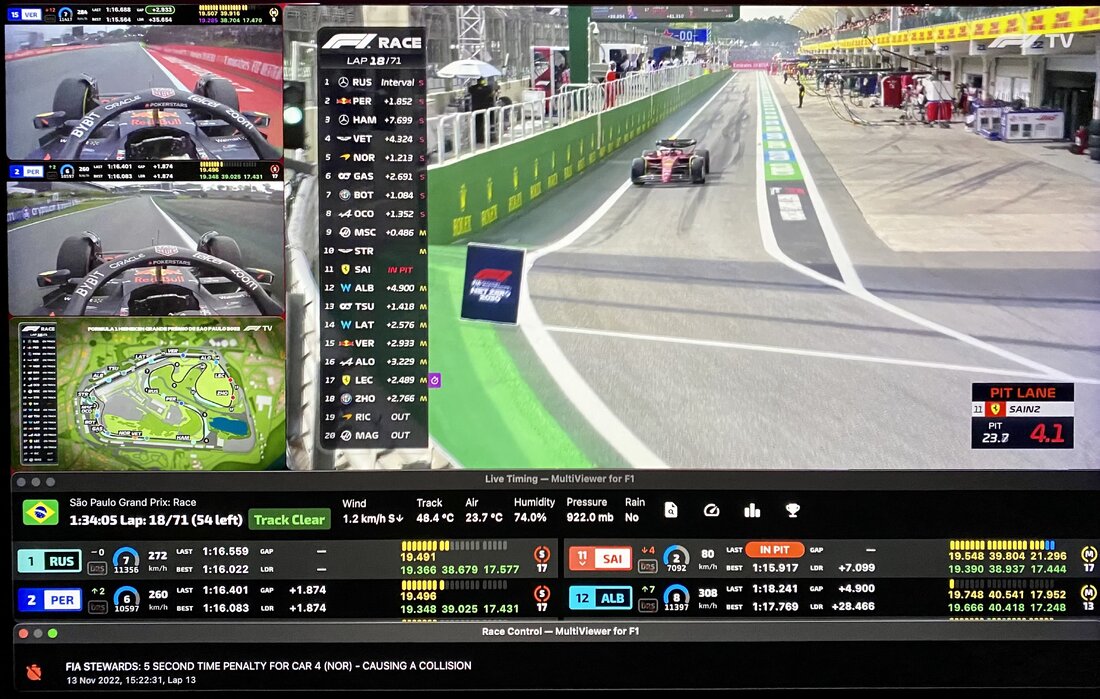Click the soft tyre compound icon on RUS row
This screenshot has height=699, width=1100.
(541, 554)
